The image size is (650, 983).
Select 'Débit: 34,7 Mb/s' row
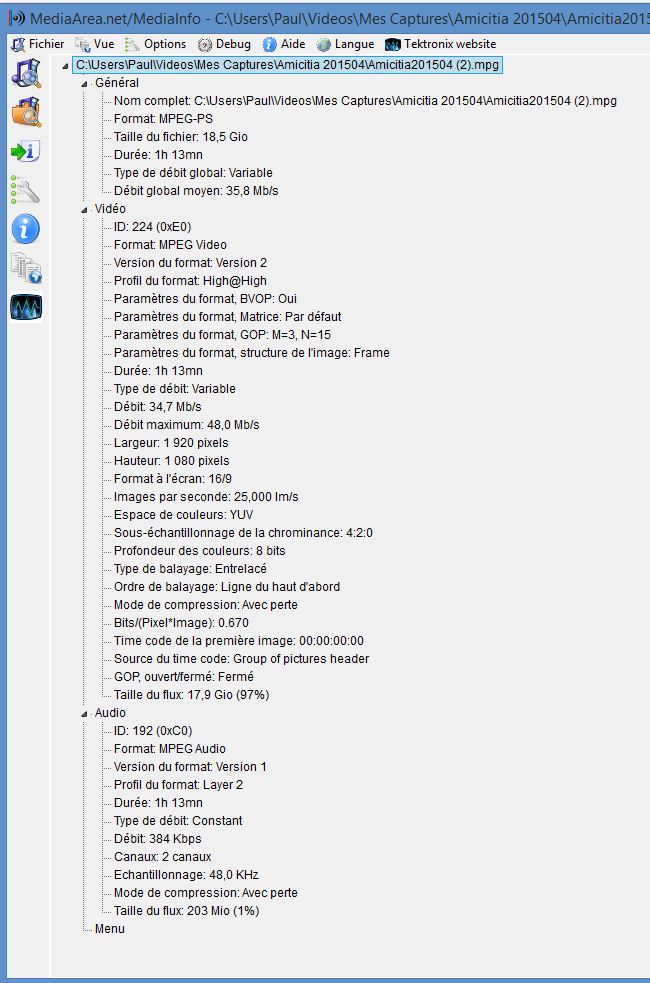tap(157, 407)
